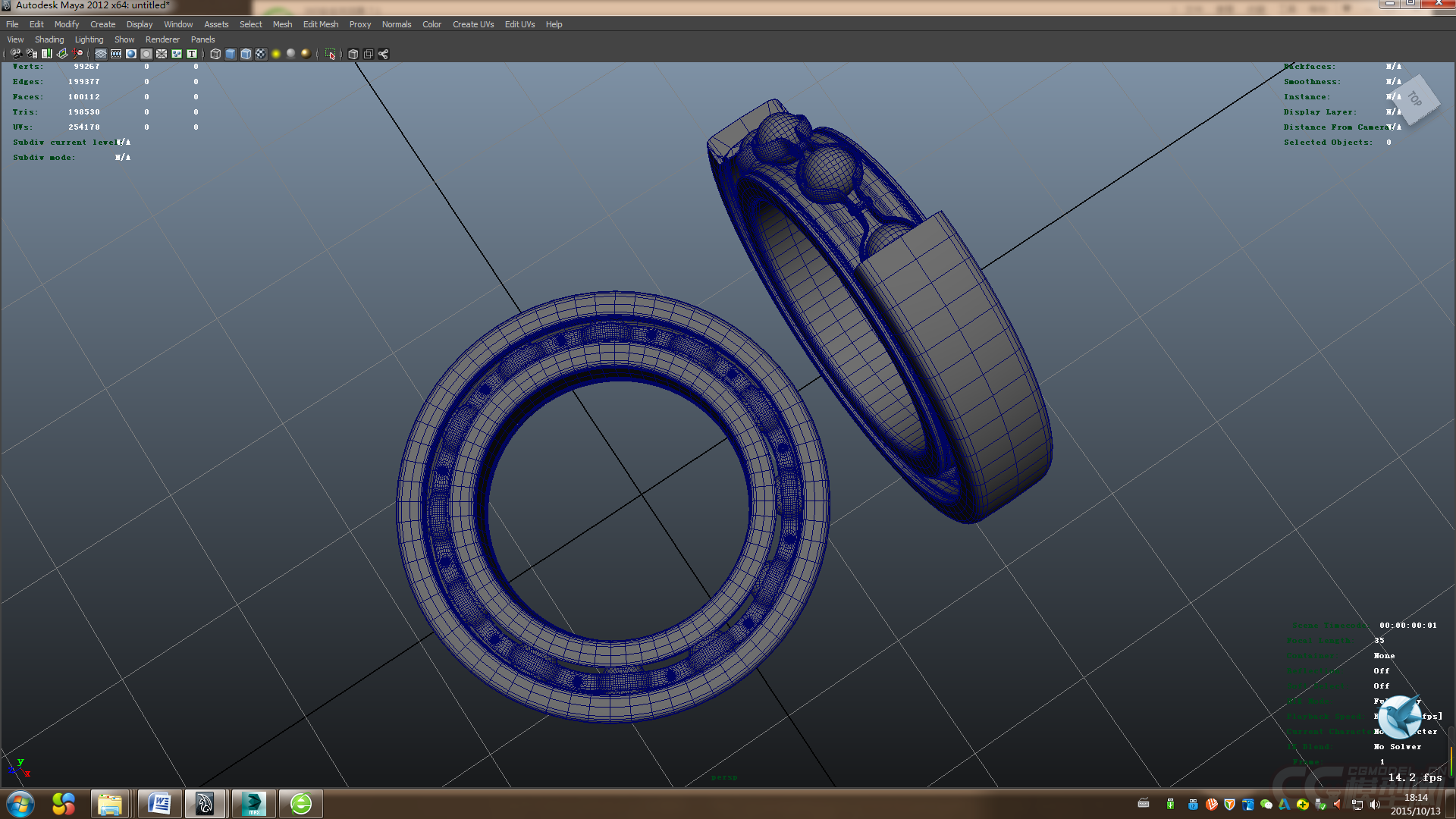Toggle the Safe Action display
The height and width of the screenshot is (819, 1456).
tap(177, 54)
